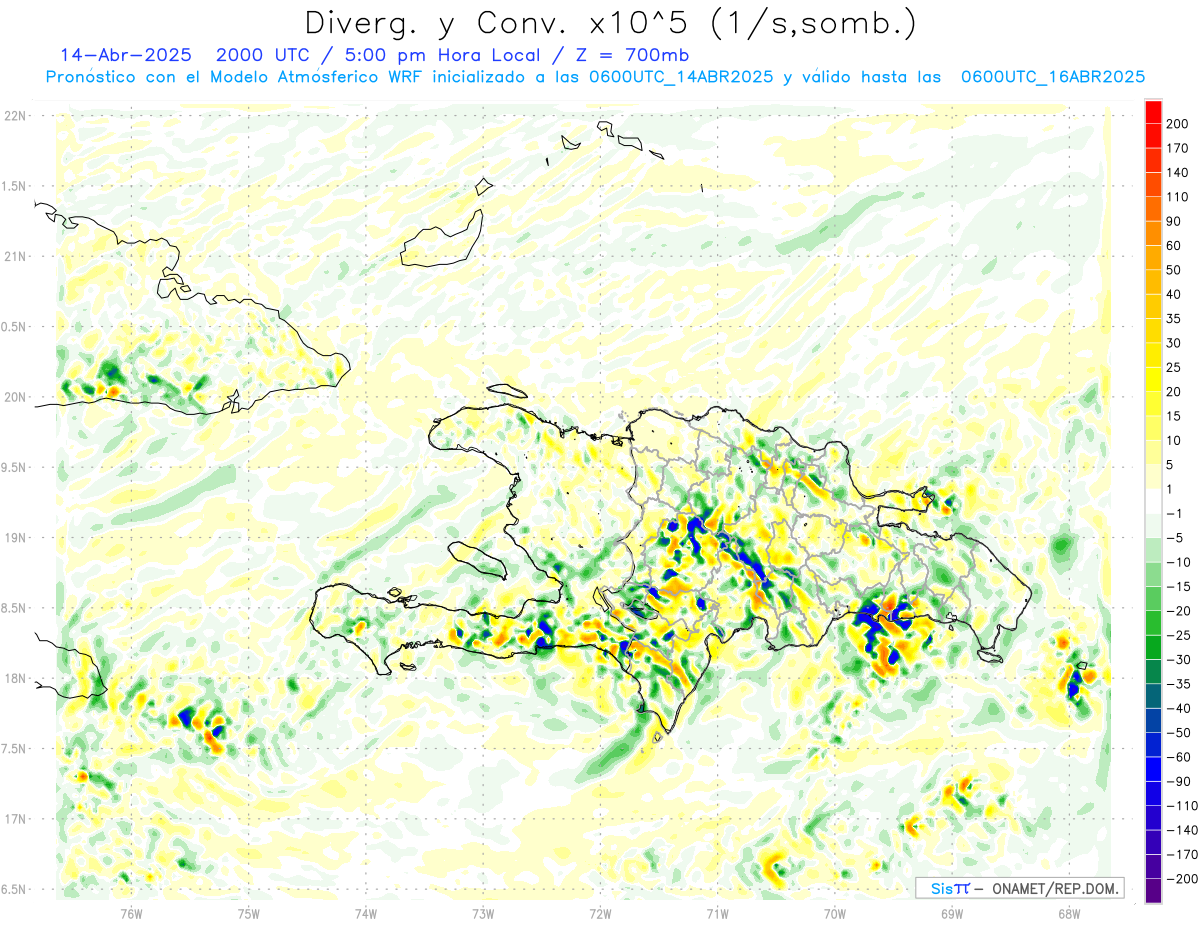The height and width of the screenshot is (927, 1200).
Task: Click the '72W' longitude label
Action: pyautogui.click(x=600, y=913)
